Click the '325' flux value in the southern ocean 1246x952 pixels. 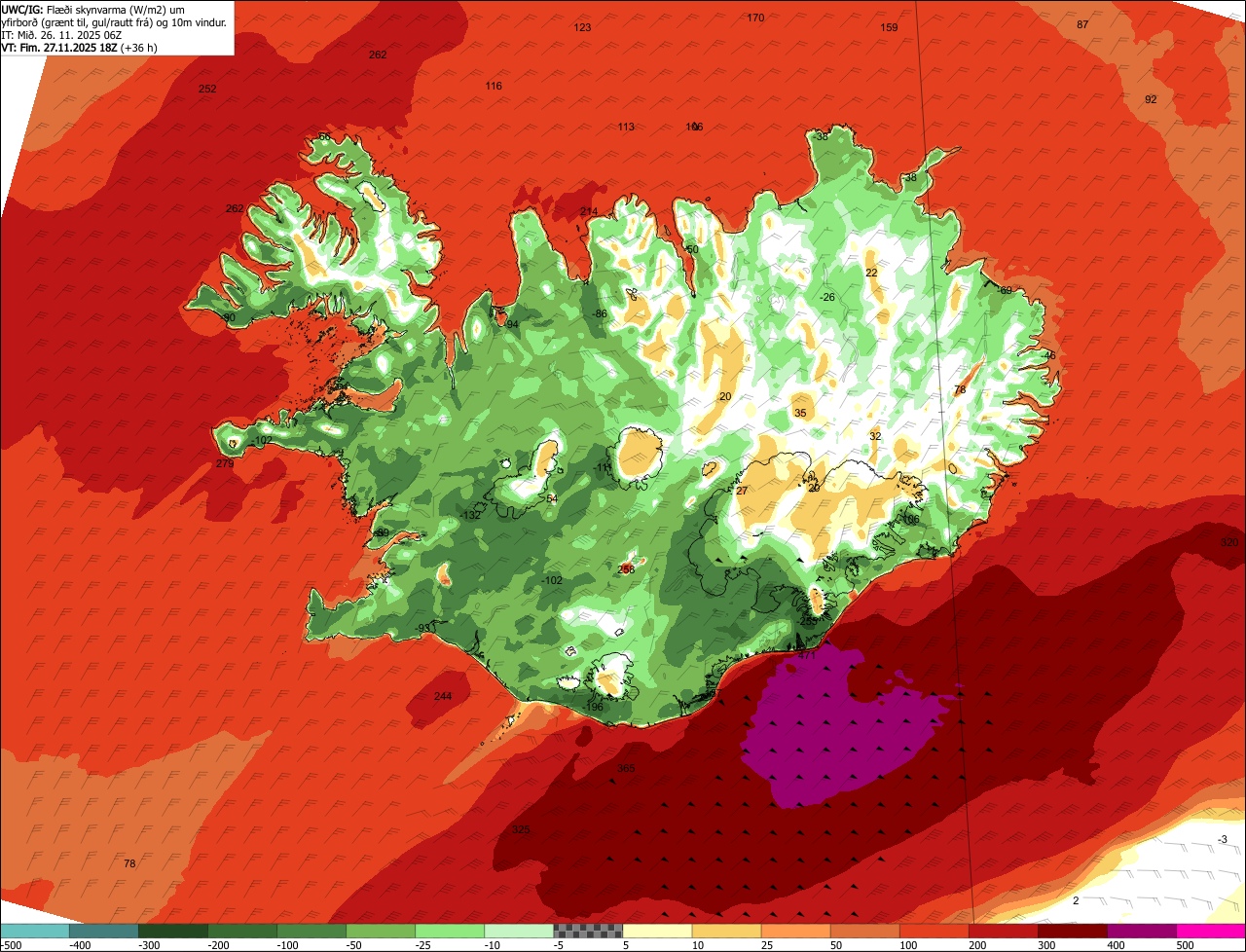pyautogui.click(x=522, y=829)
